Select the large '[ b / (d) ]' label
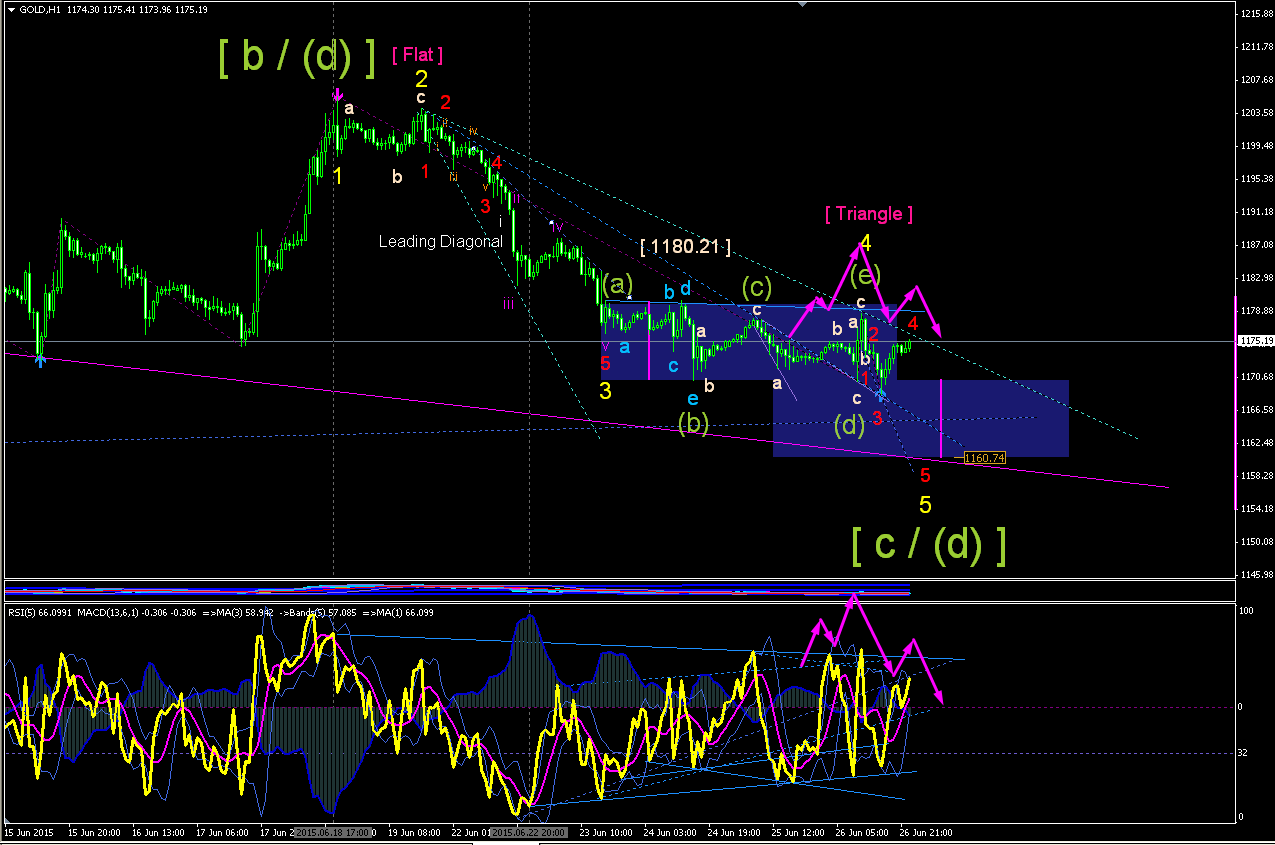1275x845 pixels. [x=297, y=58]
